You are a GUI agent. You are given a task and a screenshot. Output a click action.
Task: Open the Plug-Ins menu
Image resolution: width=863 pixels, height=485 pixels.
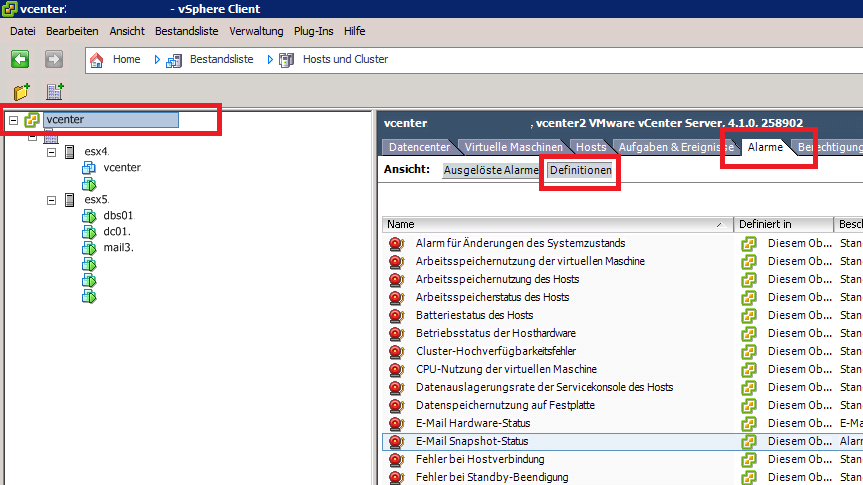[314, 31]
